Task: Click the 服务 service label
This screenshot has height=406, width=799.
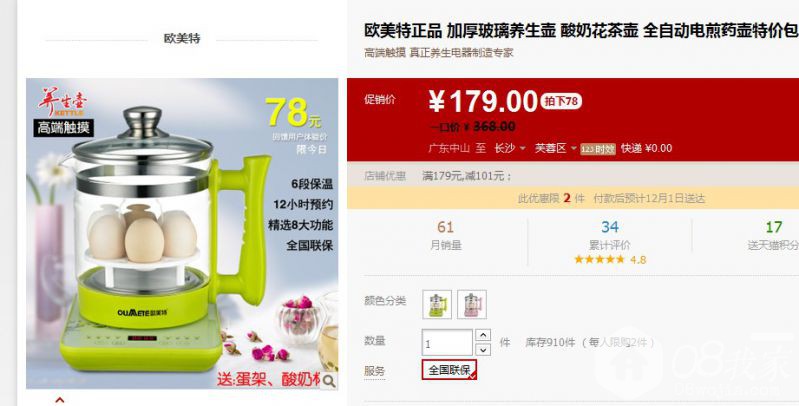Action: tap(375, 371)
